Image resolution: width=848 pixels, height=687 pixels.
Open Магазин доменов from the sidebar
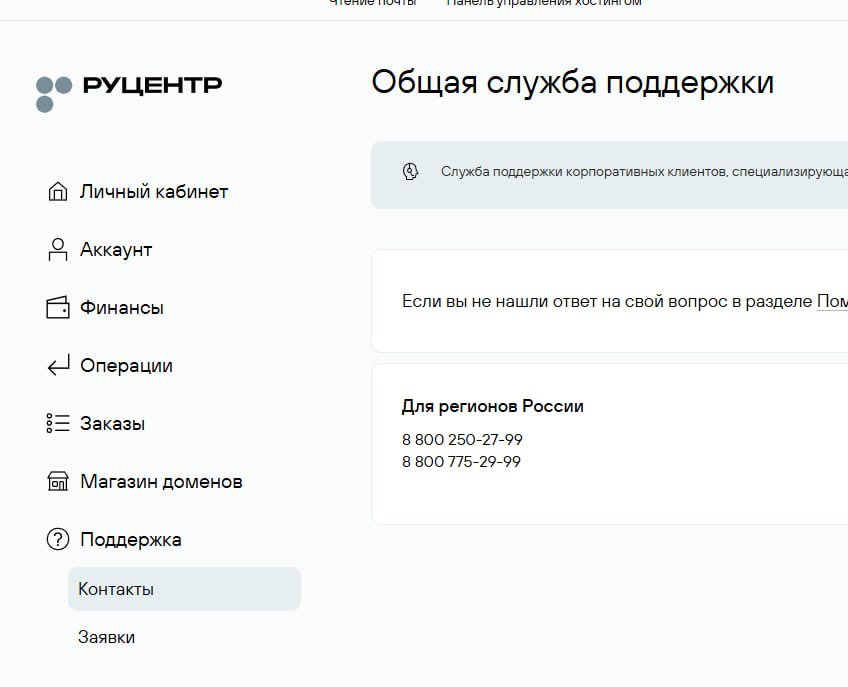(x=161, y=481)
